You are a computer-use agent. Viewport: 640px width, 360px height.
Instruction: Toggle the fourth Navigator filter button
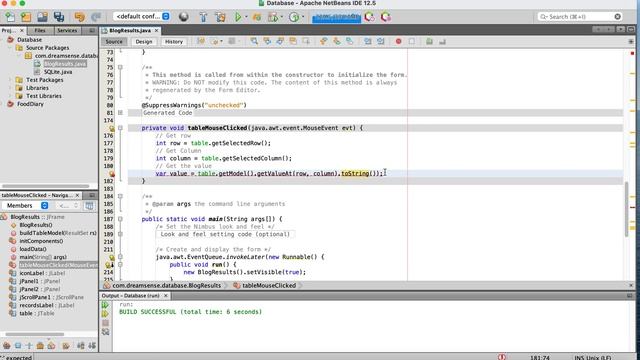pyautogui.click(x=40, y=346)
